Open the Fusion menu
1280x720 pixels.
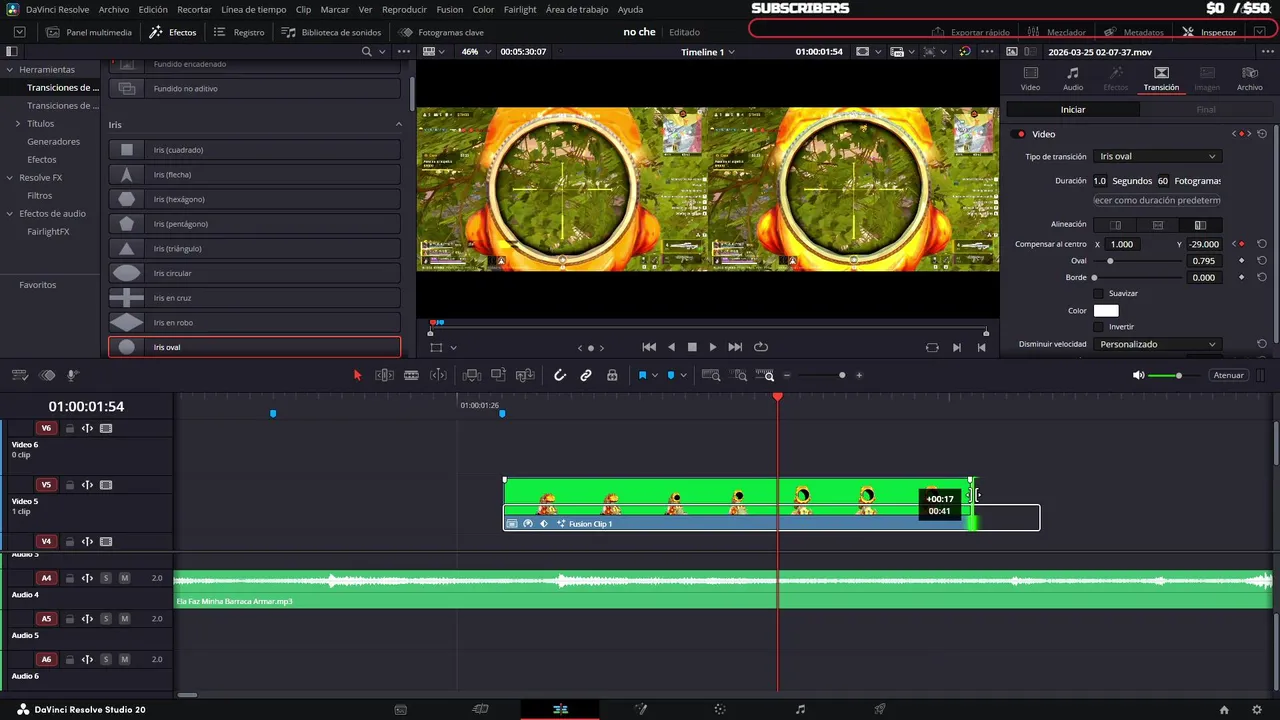pyautogui.click(x=450, y=9)
